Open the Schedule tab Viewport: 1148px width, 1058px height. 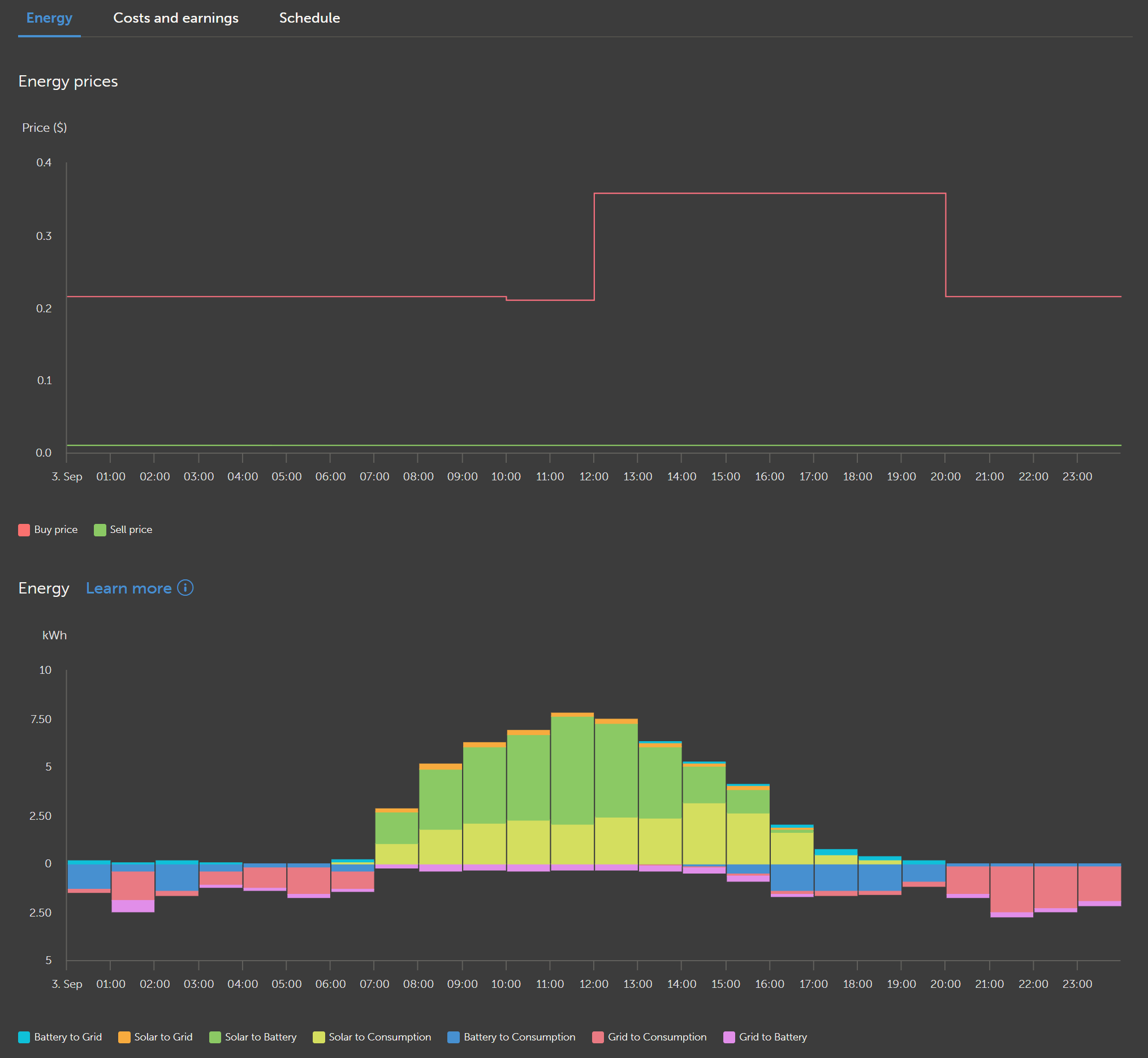coord(309,18)
